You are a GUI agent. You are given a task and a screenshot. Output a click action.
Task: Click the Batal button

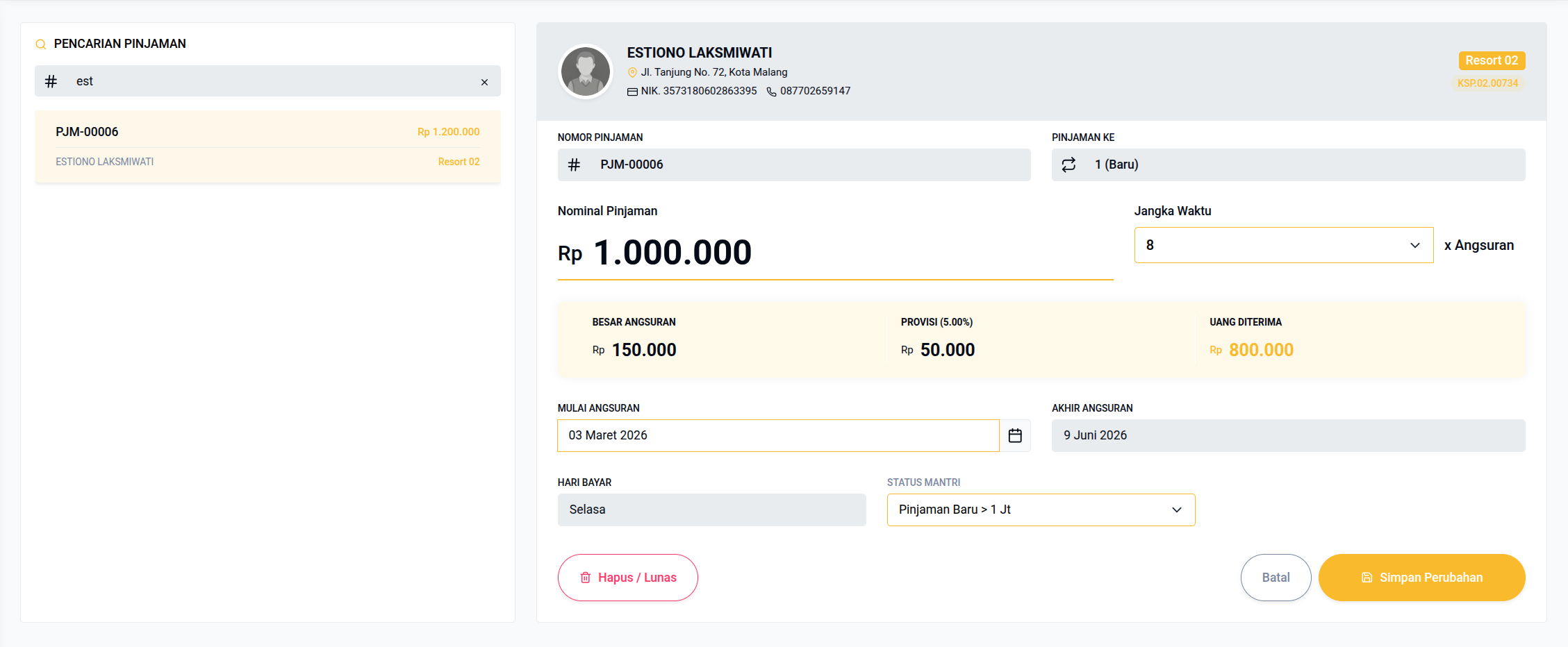(x=1276, y=578)
